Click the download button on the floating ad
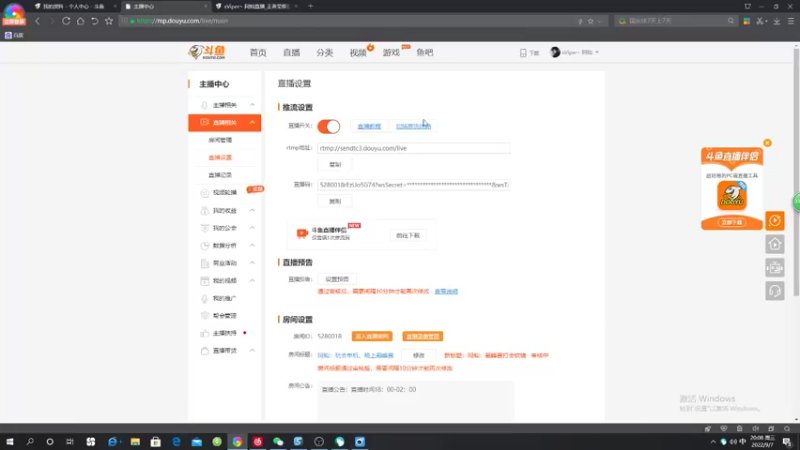This screenshot has width=800, height=450. click(732, 222)
